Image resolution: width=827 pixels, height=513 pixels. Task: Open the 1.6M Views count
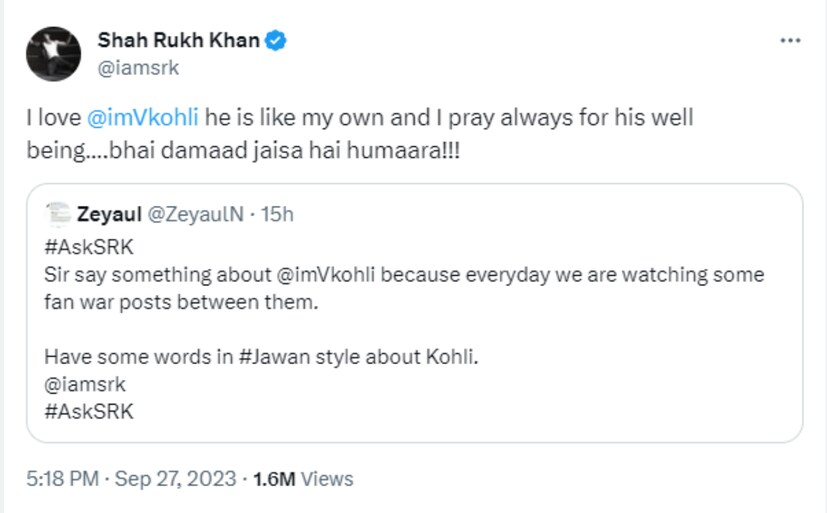tap(304, 480)
